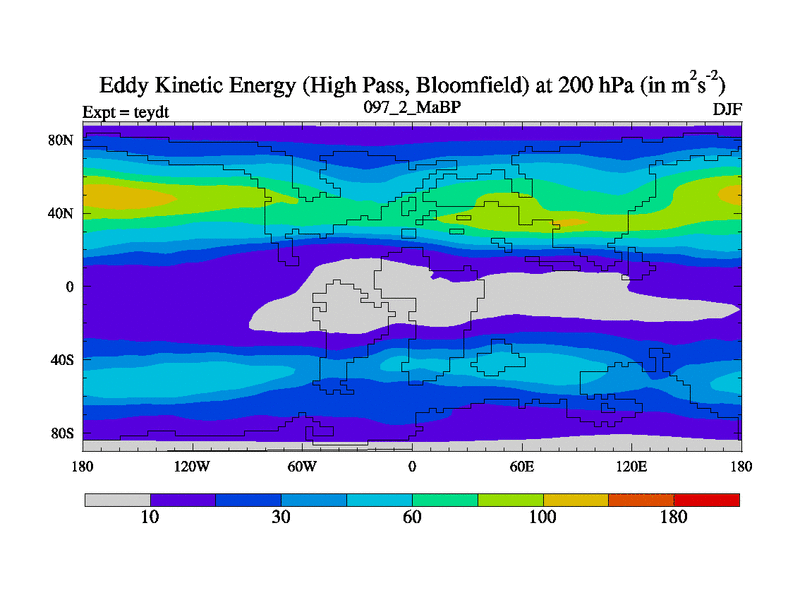
Task: Click the 60E longitude axis label
Action: coord(521,466)
